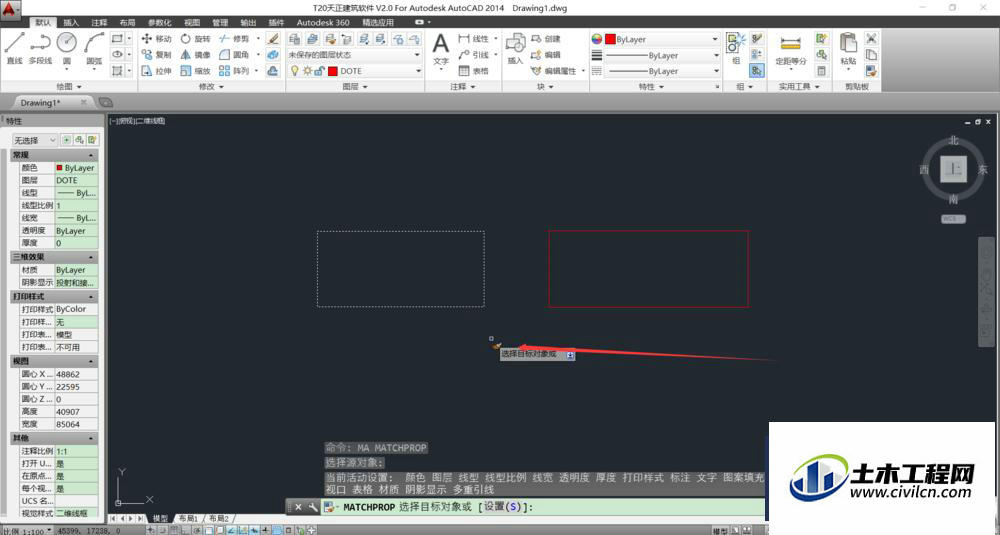Toggle the layer lock padlock icon
The width and height of the screenshot is (1000, 535).
[x=319, y=71]
